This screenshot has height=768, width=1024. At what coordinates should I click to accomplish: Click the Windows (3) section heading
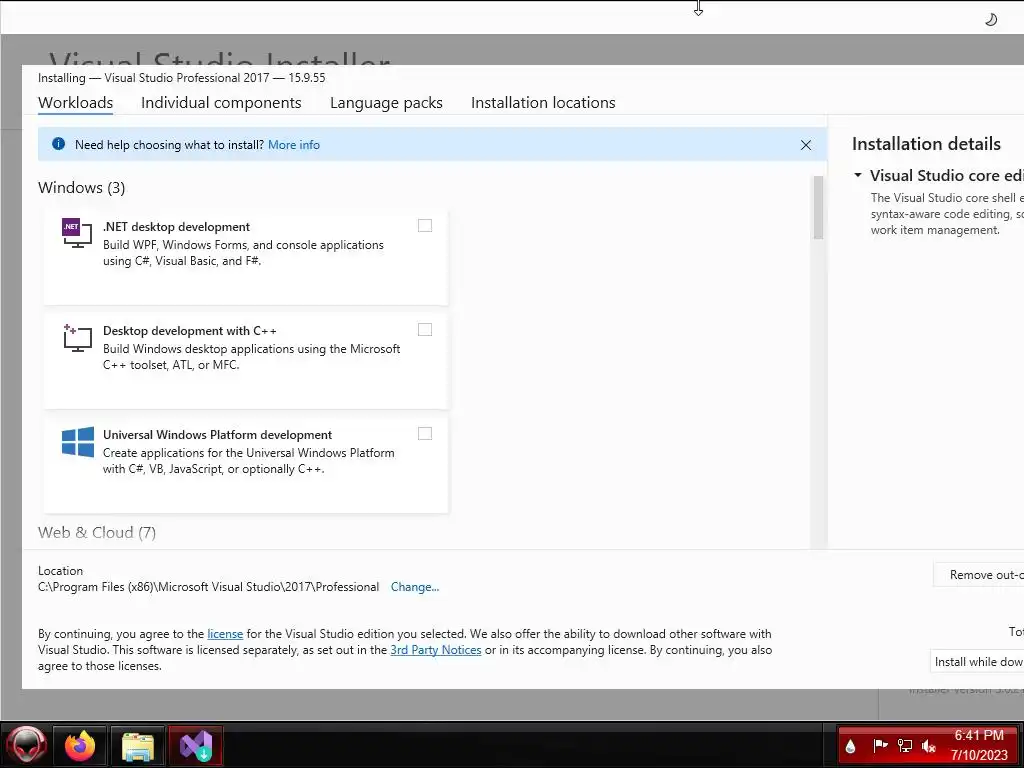pyautogui.click(x=82, y=187)
